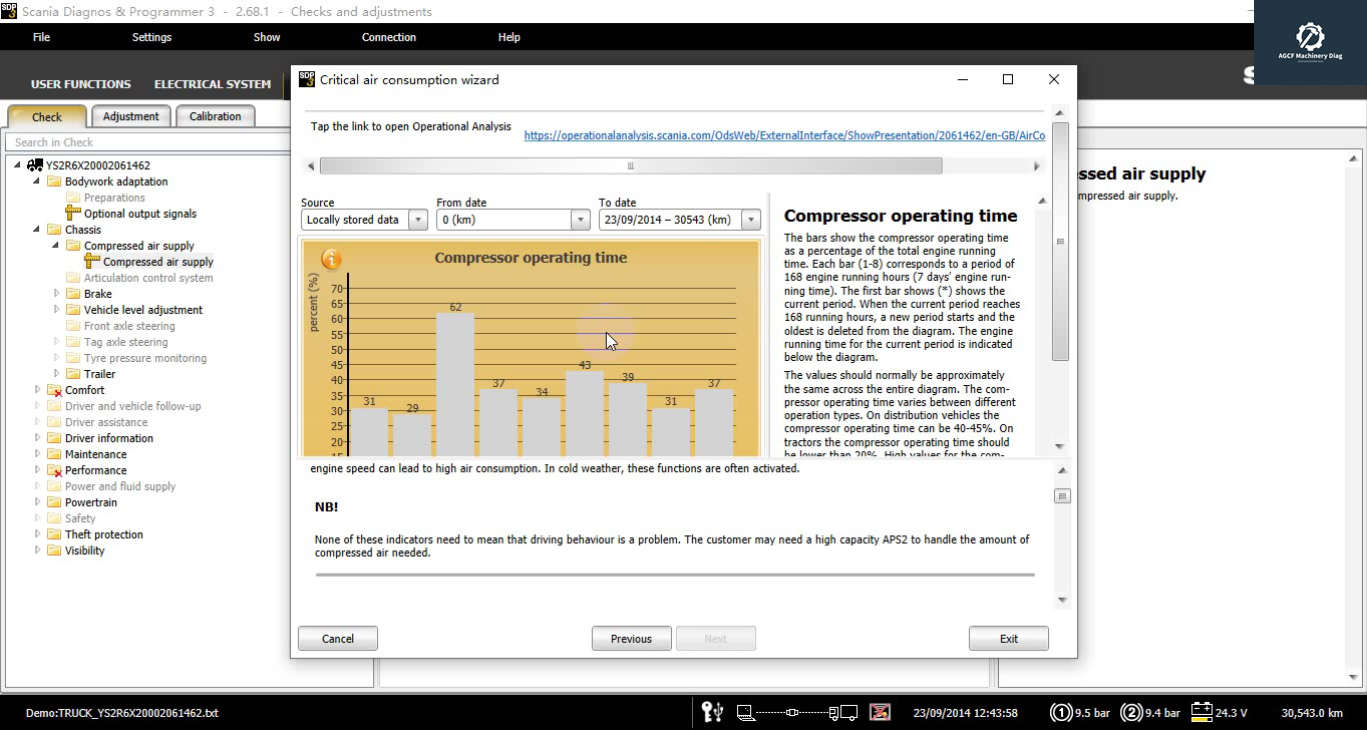Viewport: 1367px width, 730px height.
Task: Open the Operational Analysis hyperlink
Action: click(x=784, y=135)
